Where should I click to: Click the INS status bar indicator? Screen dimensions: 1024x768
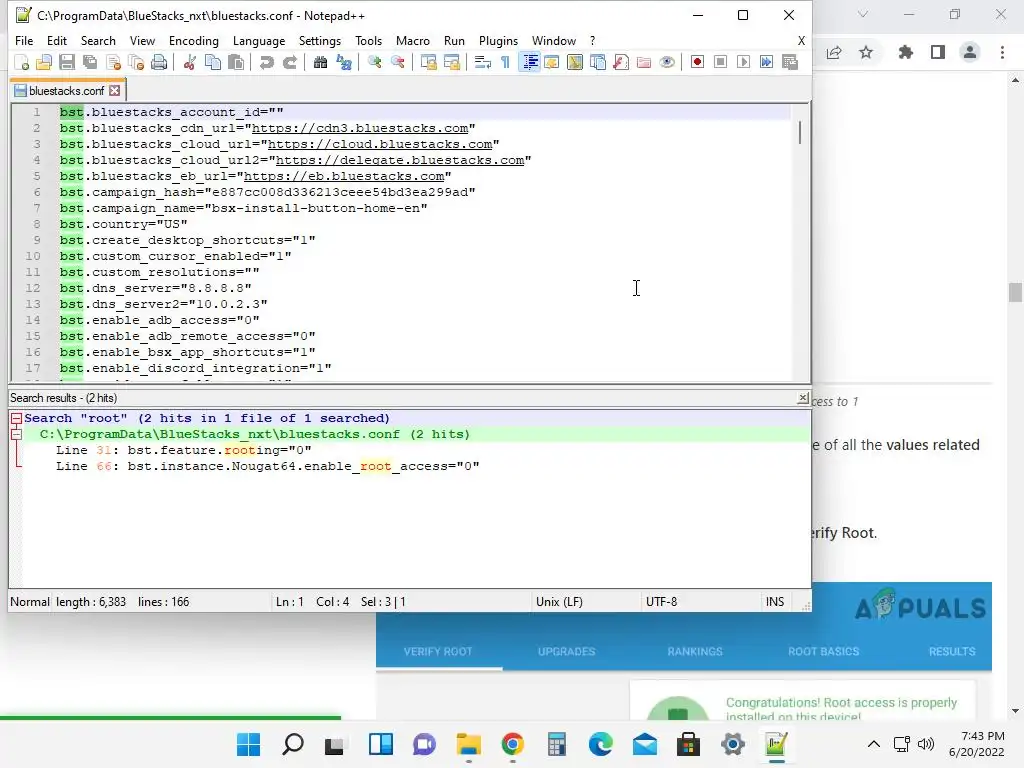[775, 601]
